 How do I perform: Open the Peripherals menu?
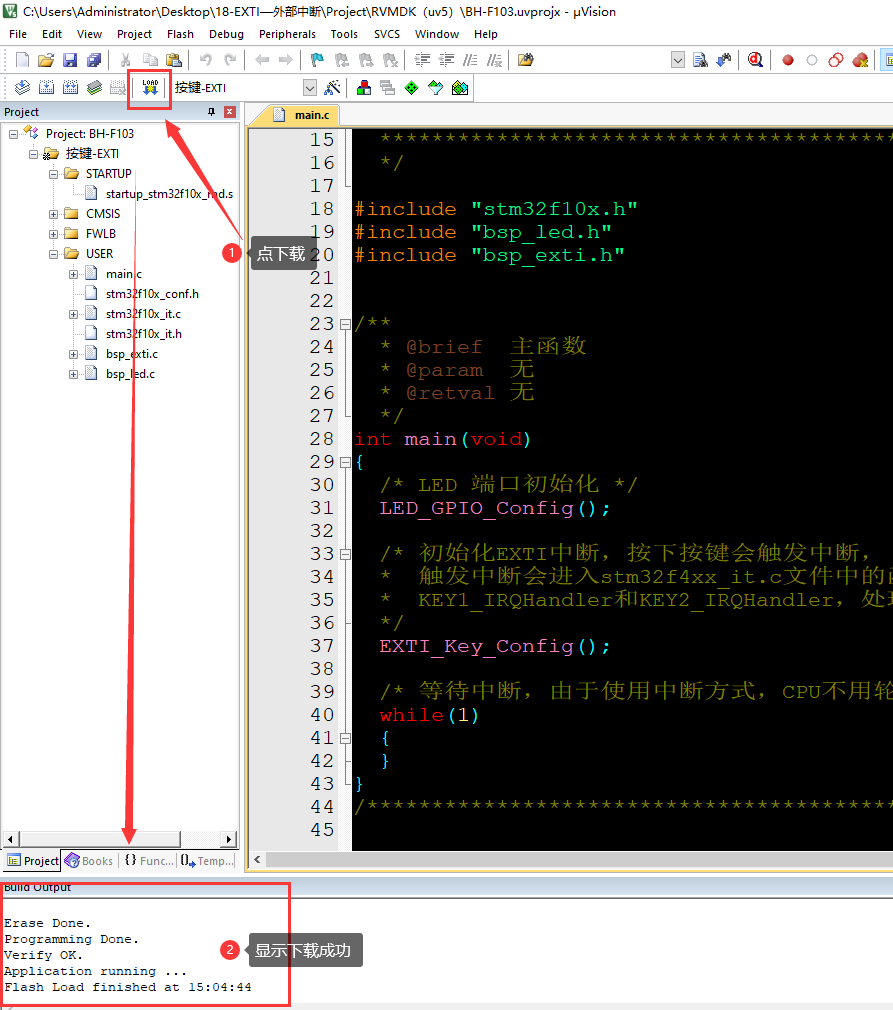tap(287, 33)
